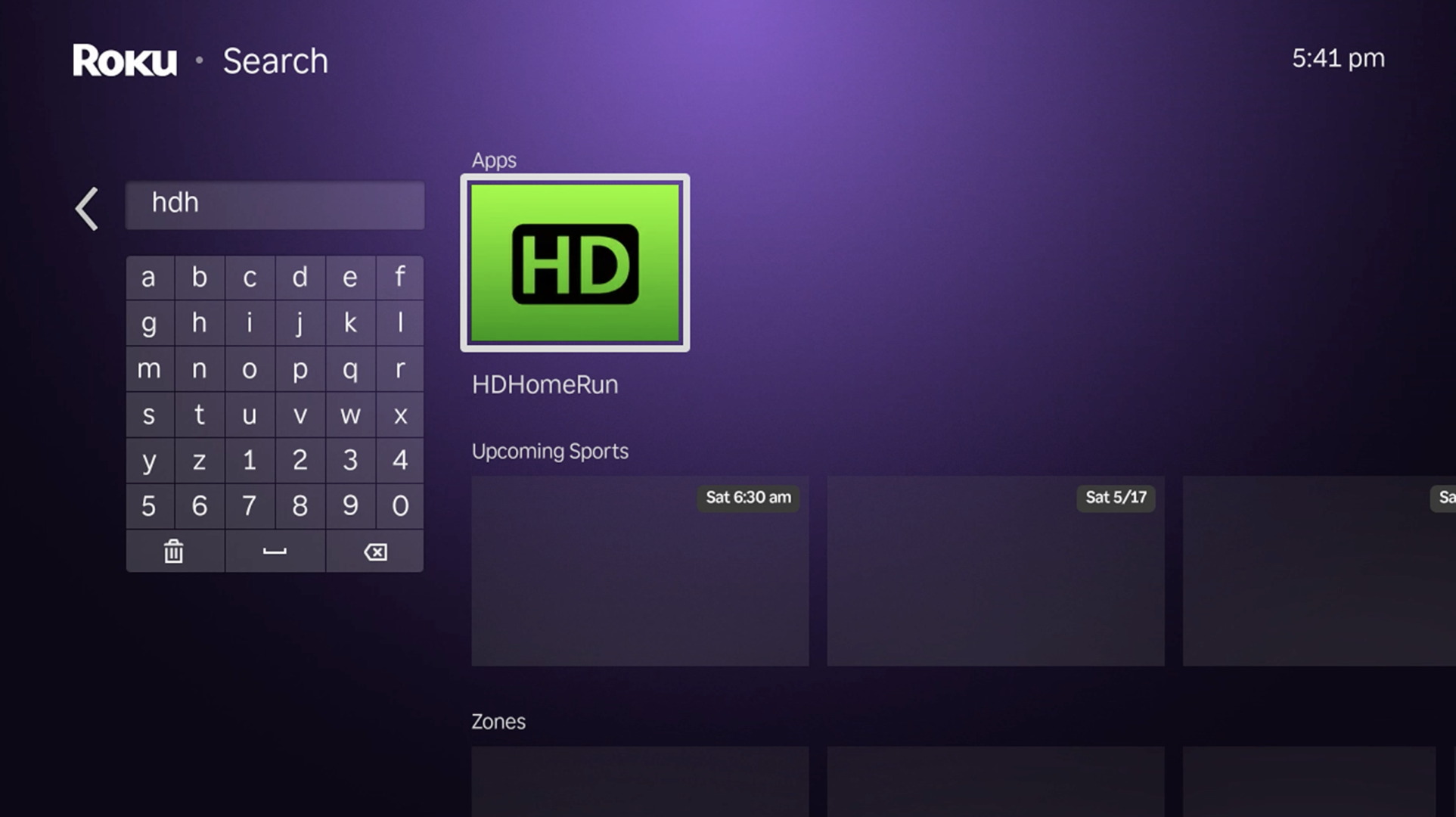Click the Zones row heading
This screenshot has width=1456, height=817.
(498, 722)
